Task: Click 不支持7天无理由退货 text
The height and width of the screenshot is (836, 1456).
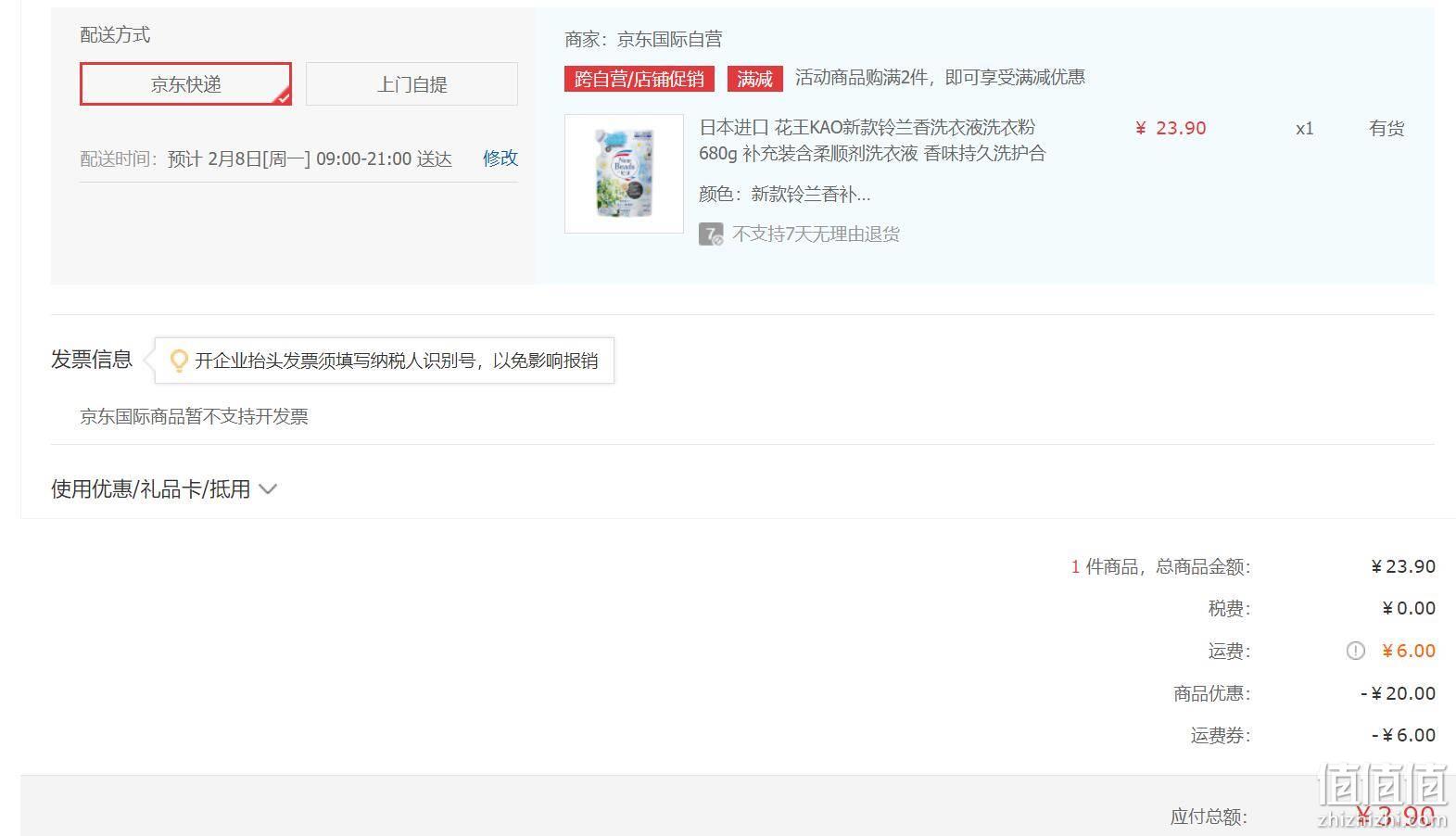Action: (x=816, y=234)
